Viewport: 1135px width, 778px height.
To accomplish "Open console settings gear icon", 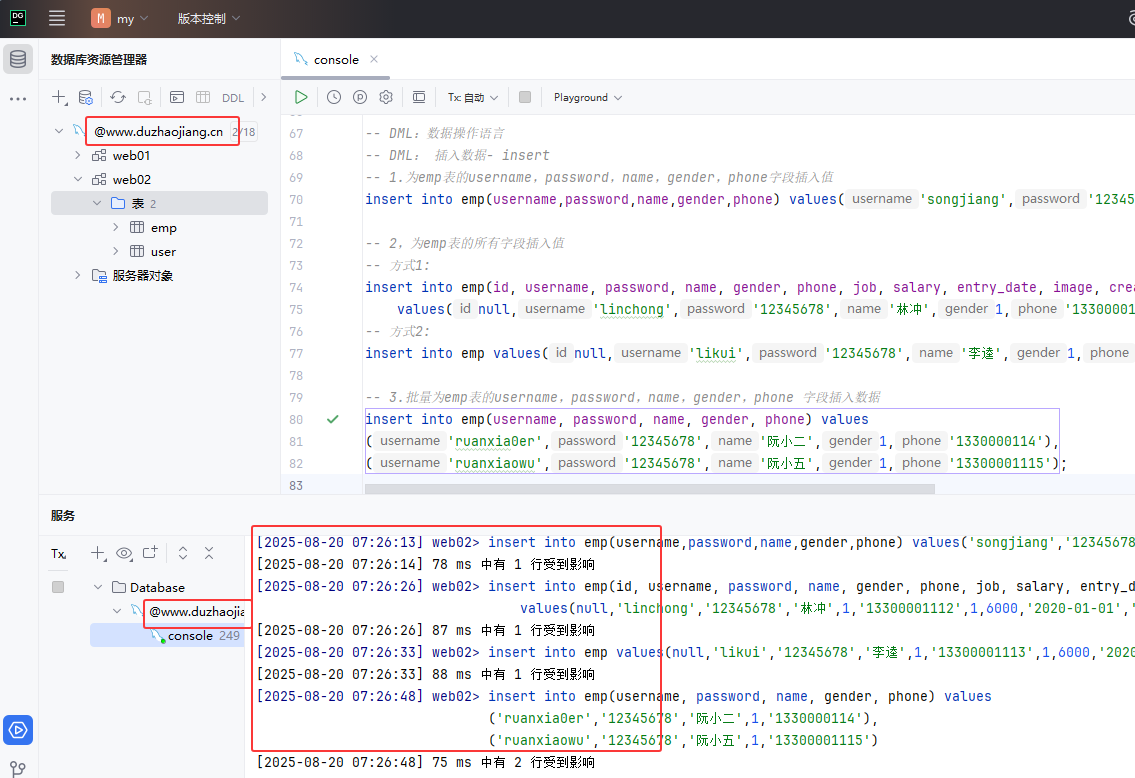I will coord(386,97).
